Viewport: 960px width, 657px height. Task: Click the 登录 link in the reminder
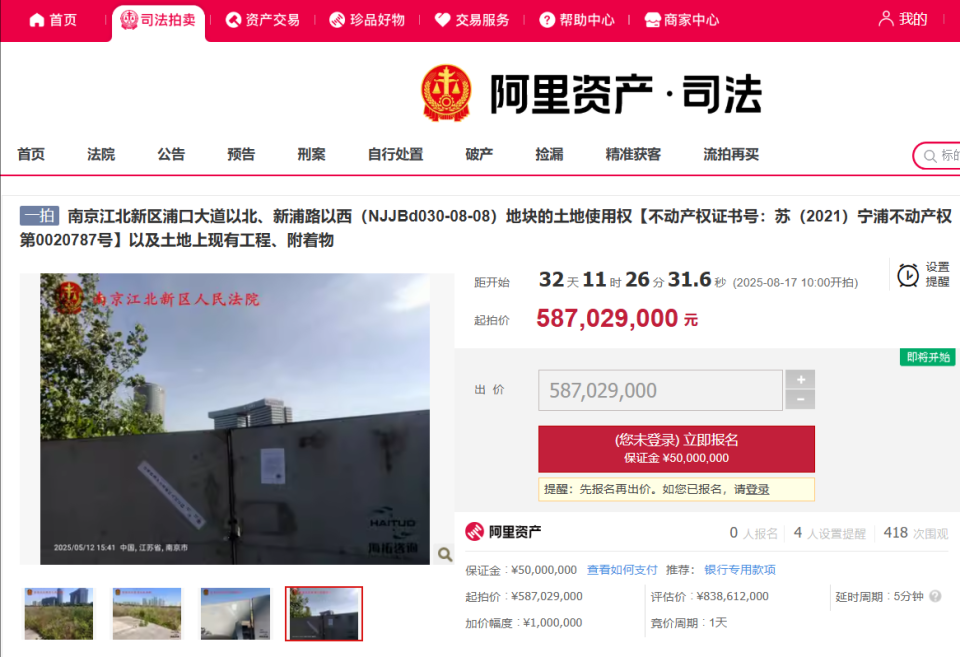point(757,489)
